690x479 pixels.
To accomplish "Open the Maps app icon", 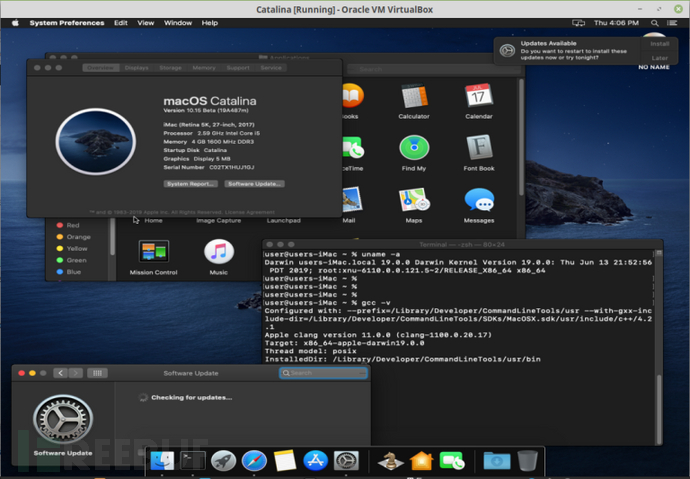I will click(x=414, y=200).
